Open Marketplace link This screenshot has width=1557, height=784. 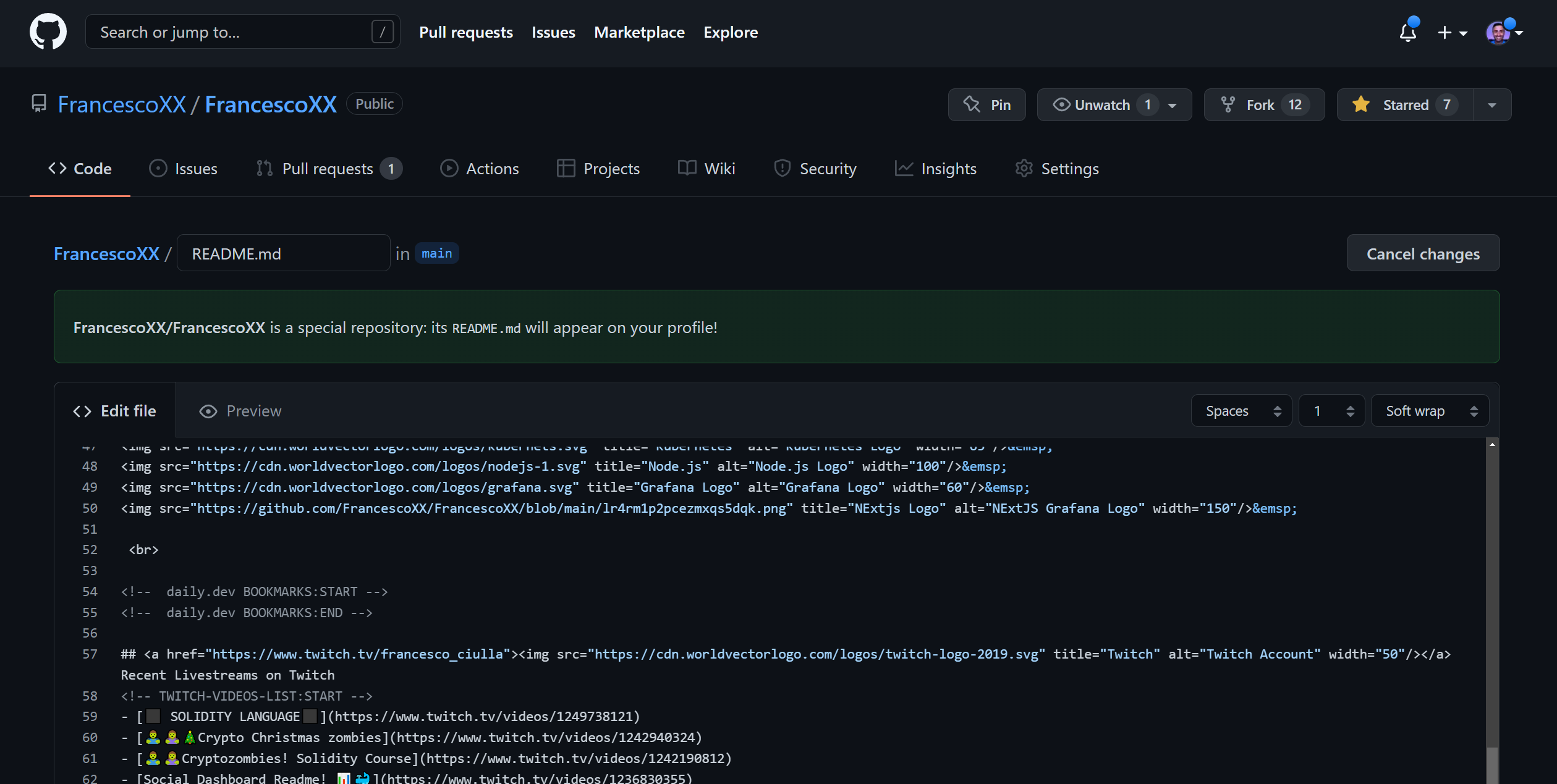pyautogui.click(x=639, y=32)
